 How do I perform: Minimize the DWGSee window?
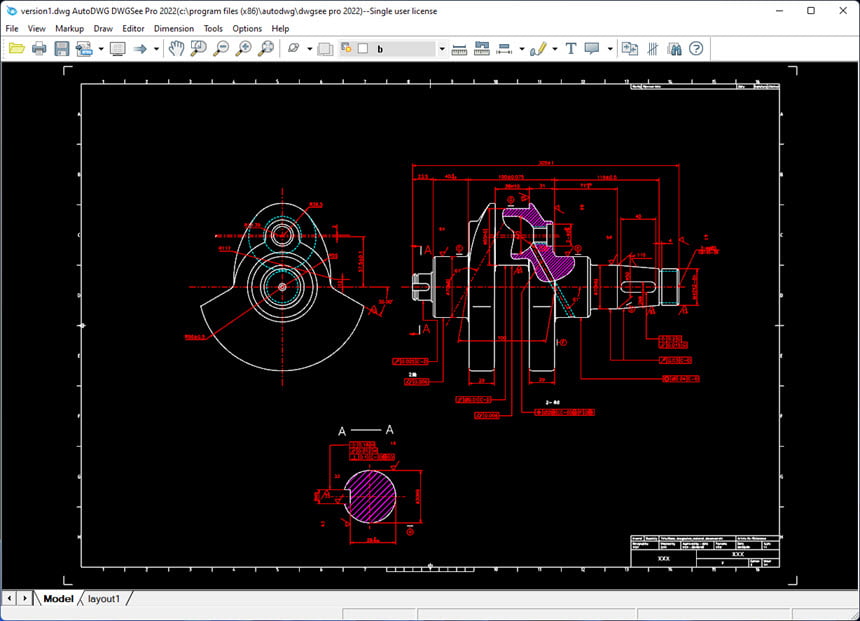coord(779,10)
